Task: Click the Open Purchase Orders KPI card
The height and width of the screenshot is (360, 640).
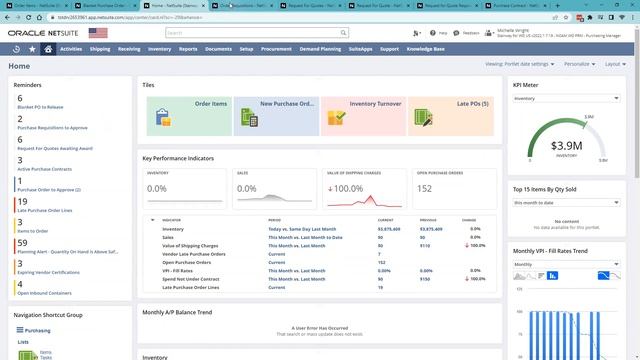Action: coord(454,189)
